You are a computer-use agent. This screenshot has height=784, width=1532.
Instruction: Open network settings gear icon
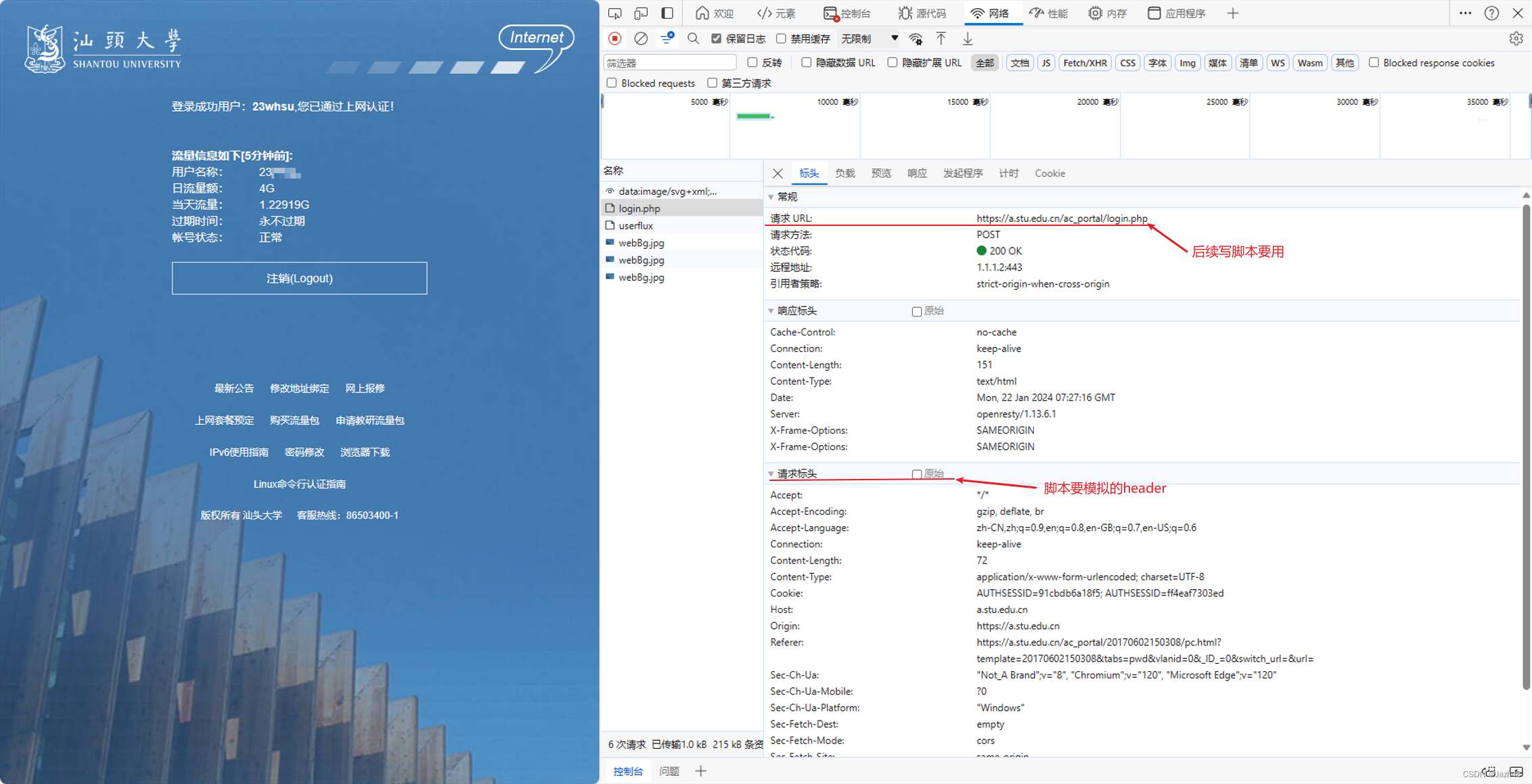click(1516, 39)
